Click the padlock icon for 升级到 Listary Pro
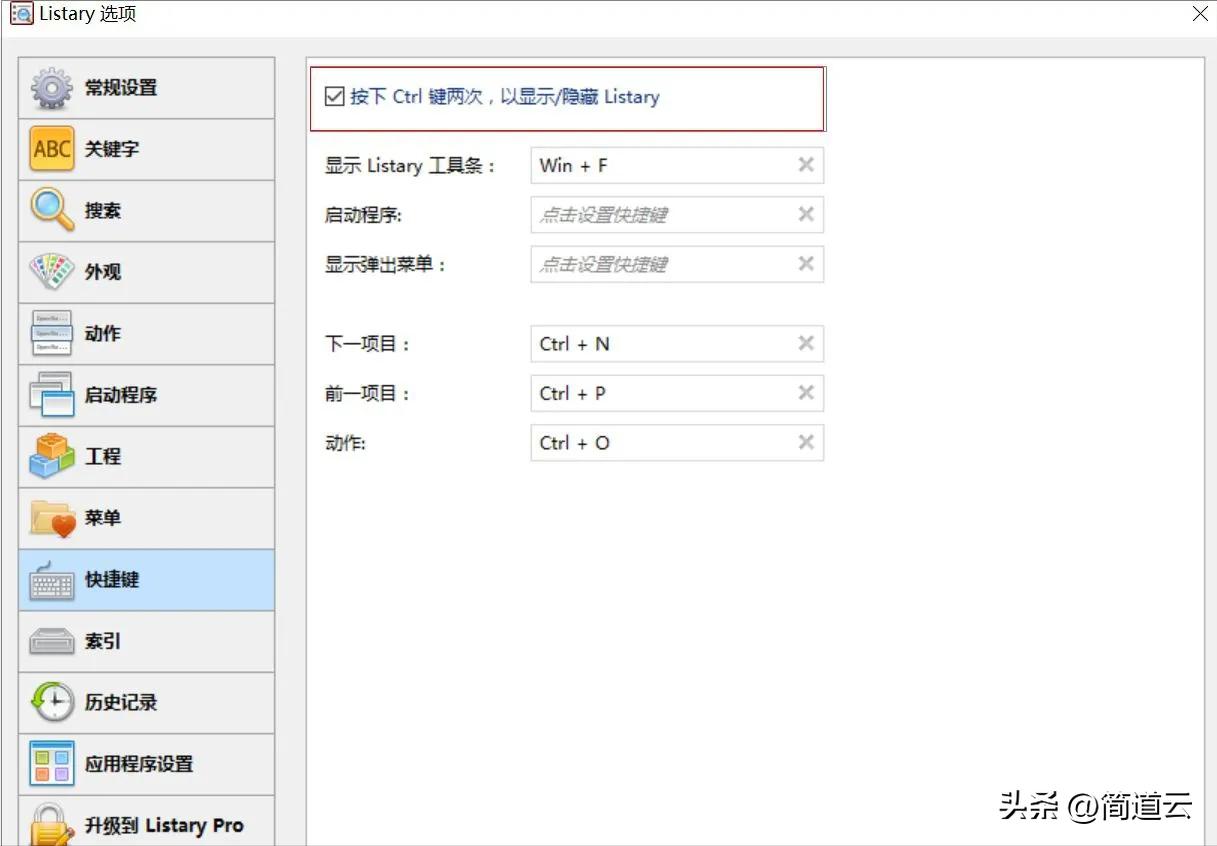Image resolution: width=1217 pixels, height=846 pixels. click(x=51, y=825)
